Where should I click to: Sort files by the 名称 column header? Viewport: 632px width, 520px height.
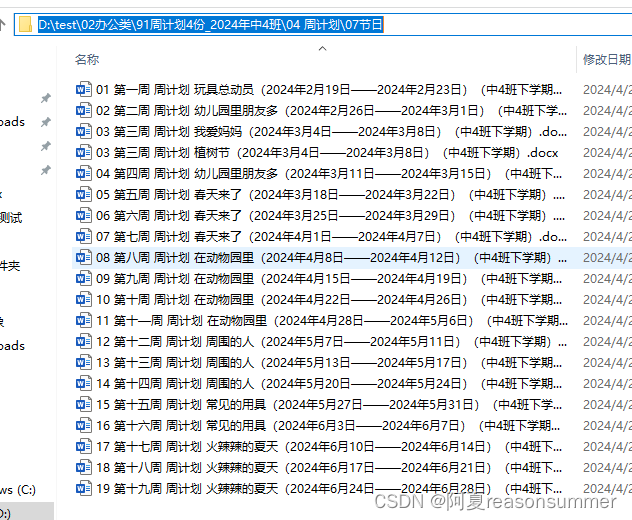(87, 60)
